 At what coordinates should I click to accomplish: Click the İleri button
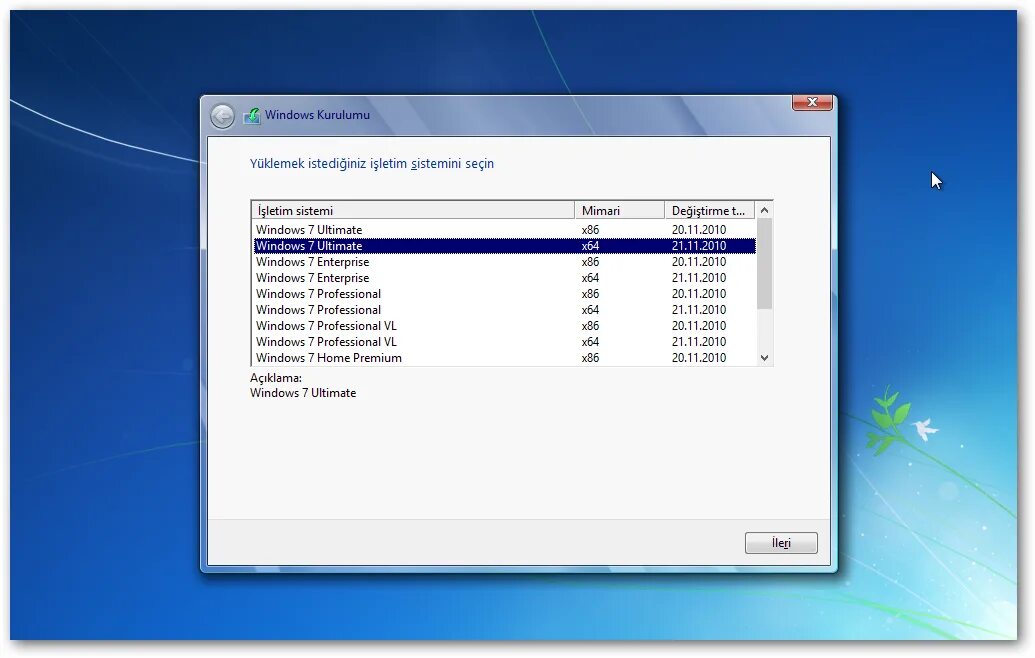[x=781, y=543]
